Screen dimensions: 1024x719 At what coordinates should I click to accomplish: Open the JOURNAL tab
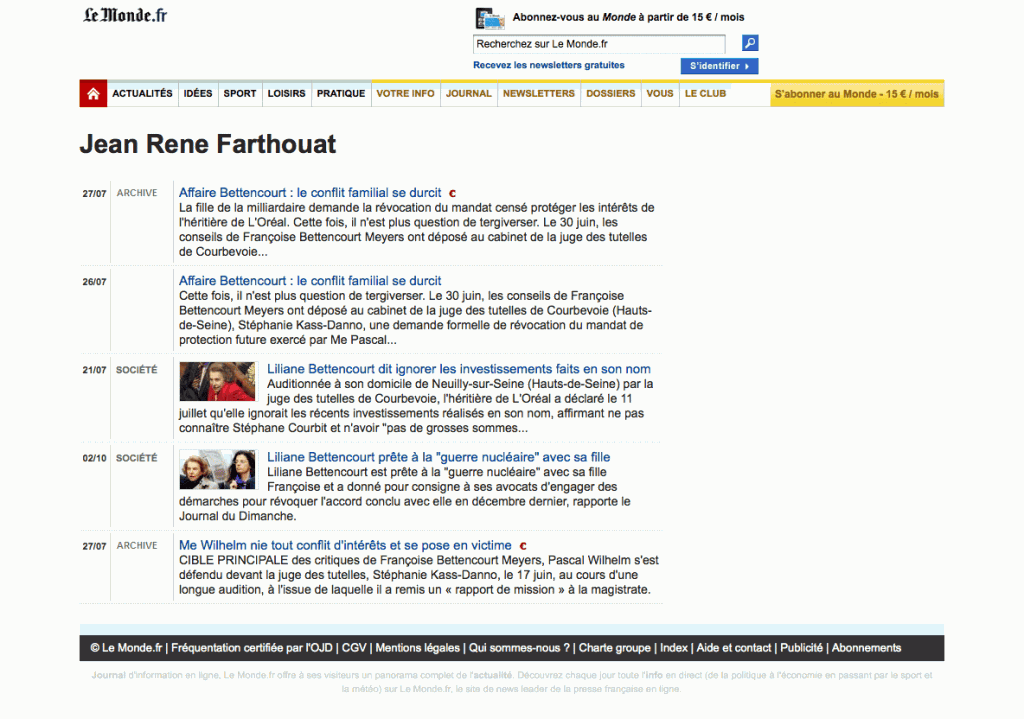pyautogui.click(x=469, y=93)
